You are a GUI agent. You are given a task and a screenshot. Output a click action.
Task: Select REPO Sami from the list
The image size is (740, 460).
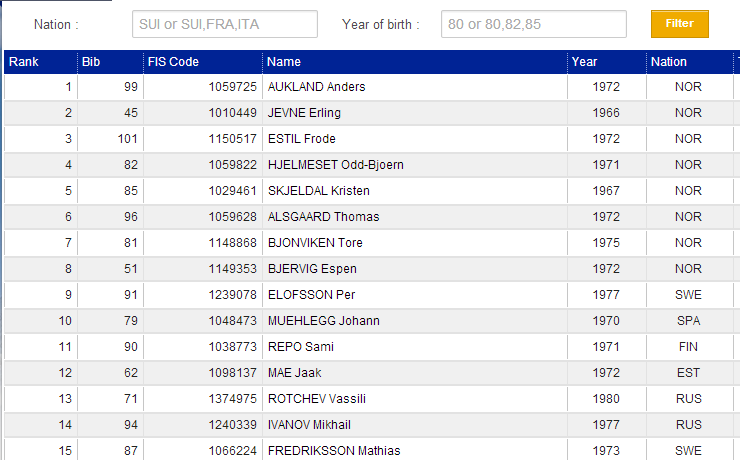tap(300, 347)
